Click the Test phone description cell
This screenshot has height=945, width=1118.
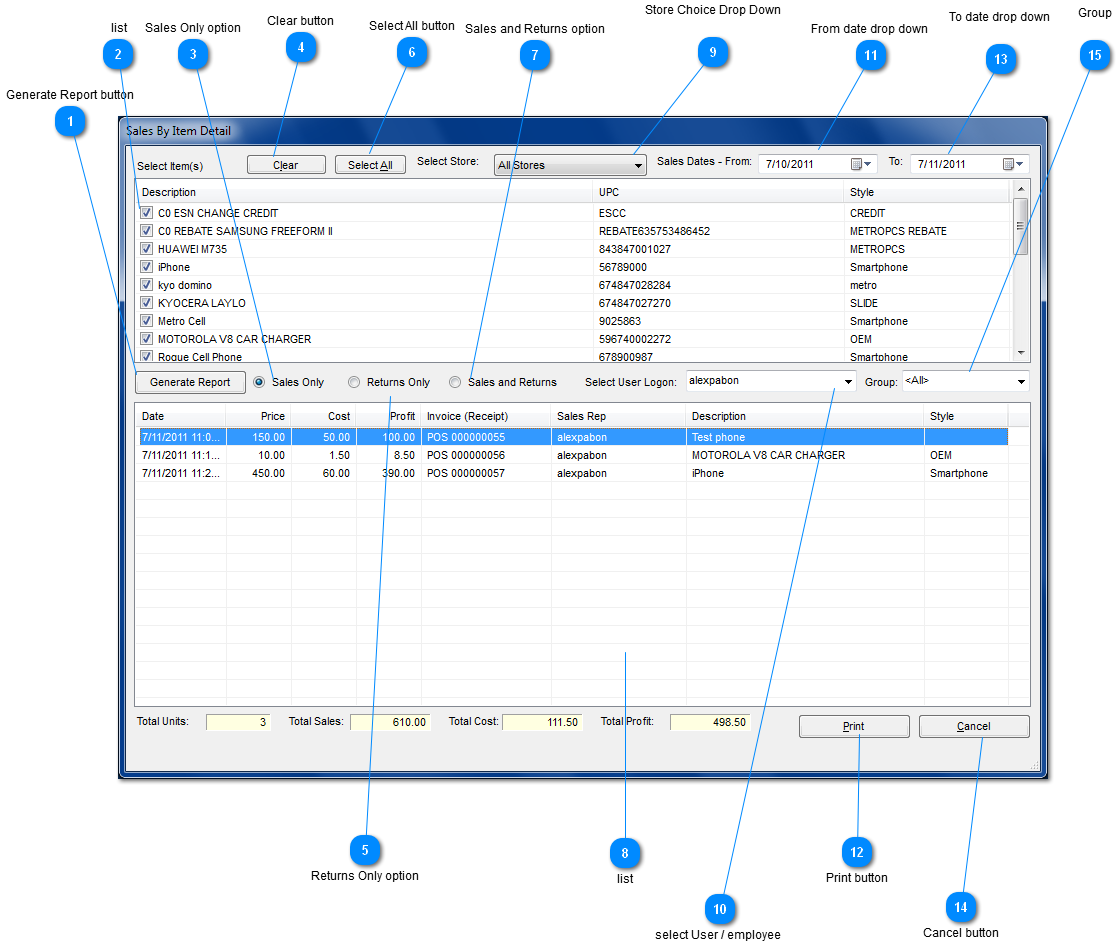(x=718, y=437)
